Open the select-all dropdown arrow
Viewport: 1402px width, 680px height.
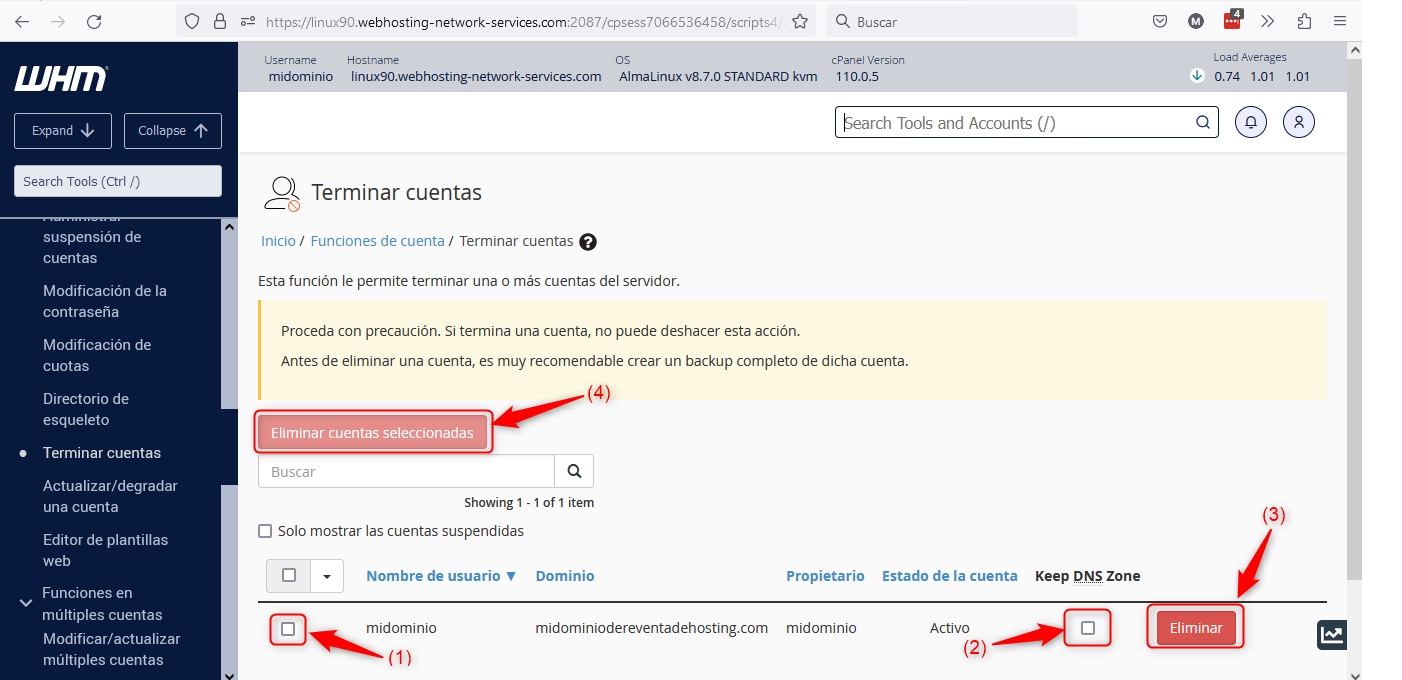pos(326,576)
